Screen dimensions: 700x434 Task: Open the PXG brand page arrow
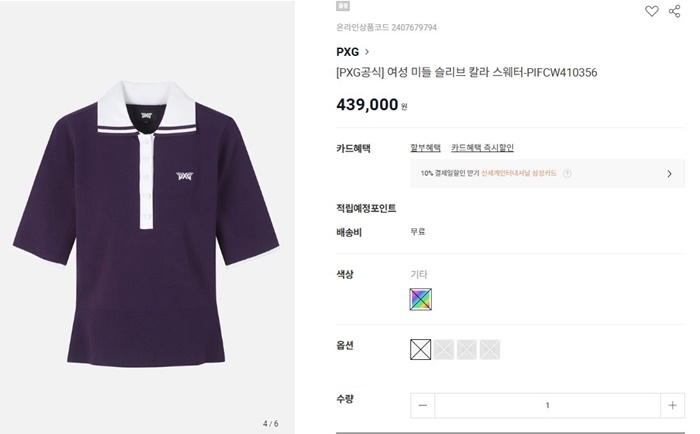point(367,52)
